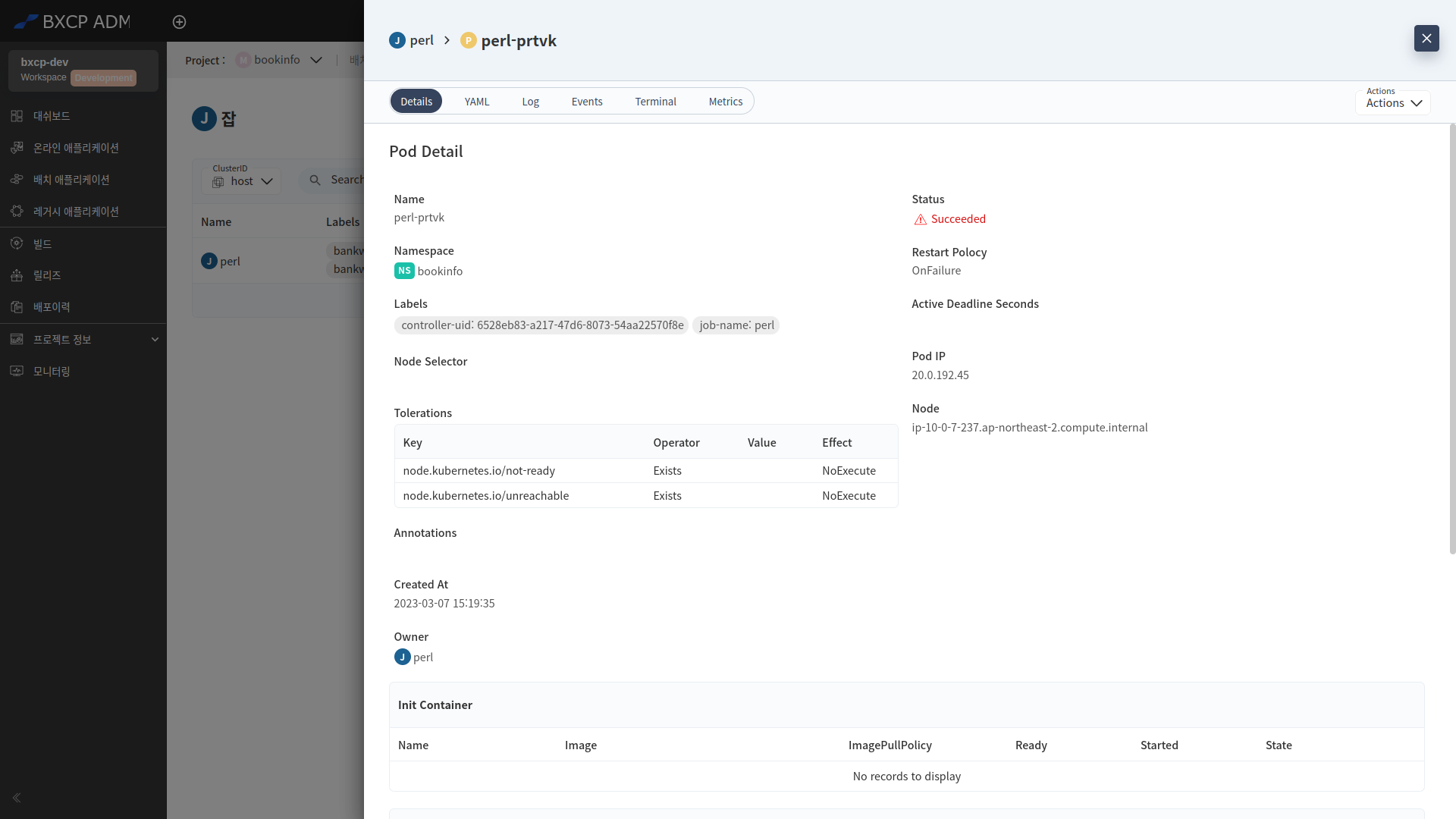
Task: Click Created At timestamp 2023-03-07 15:19:35
Action: (x=444, y=604)
